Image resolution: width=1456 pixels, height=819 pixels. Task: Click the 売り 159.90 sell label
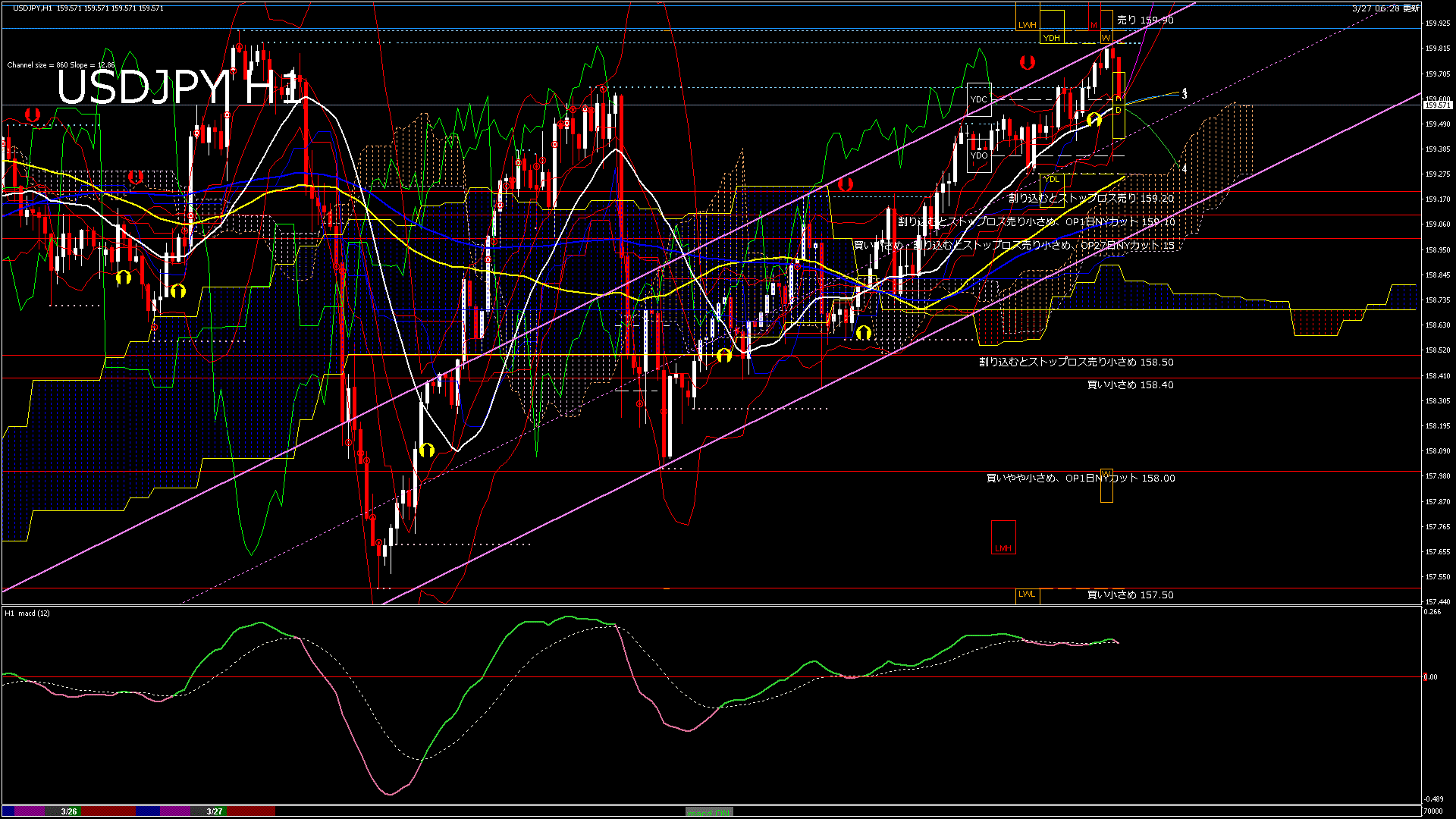(x=1144, y=20)
